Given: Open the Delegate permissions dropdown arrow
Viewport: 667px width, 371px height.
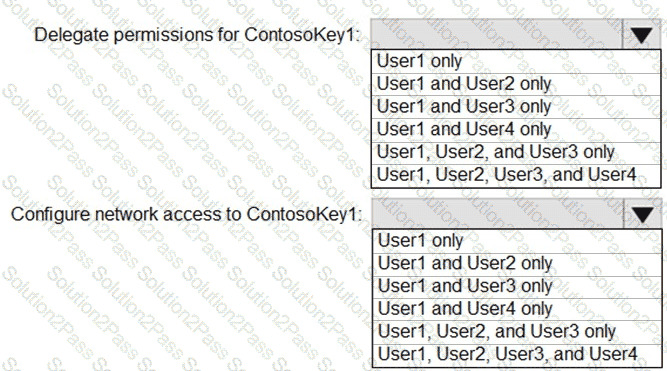Looking at the screenshot, I should 641,34.
